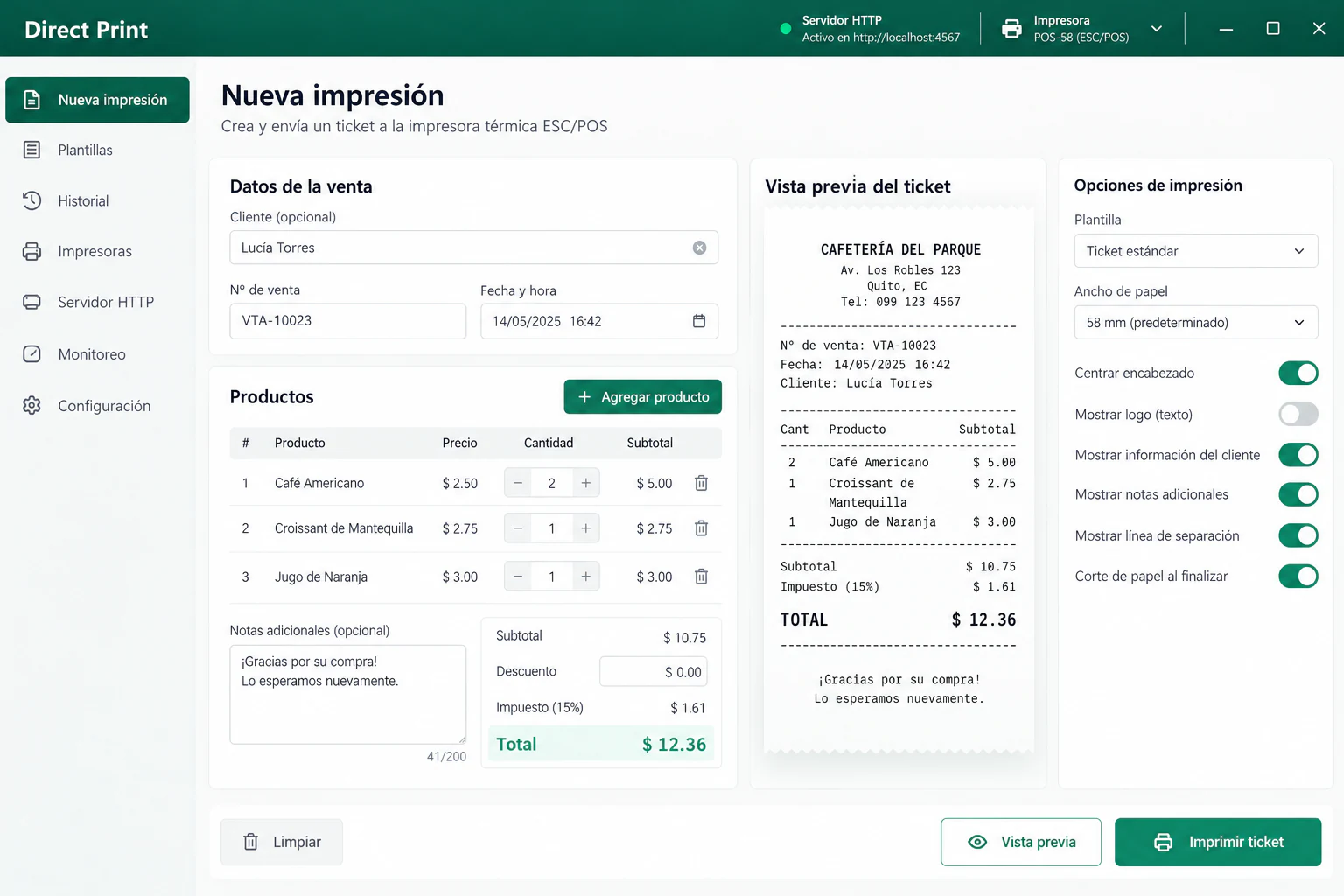Decrease Croissant de Mantequilla quantity
1344x896 pixels.
click(518, 528)
